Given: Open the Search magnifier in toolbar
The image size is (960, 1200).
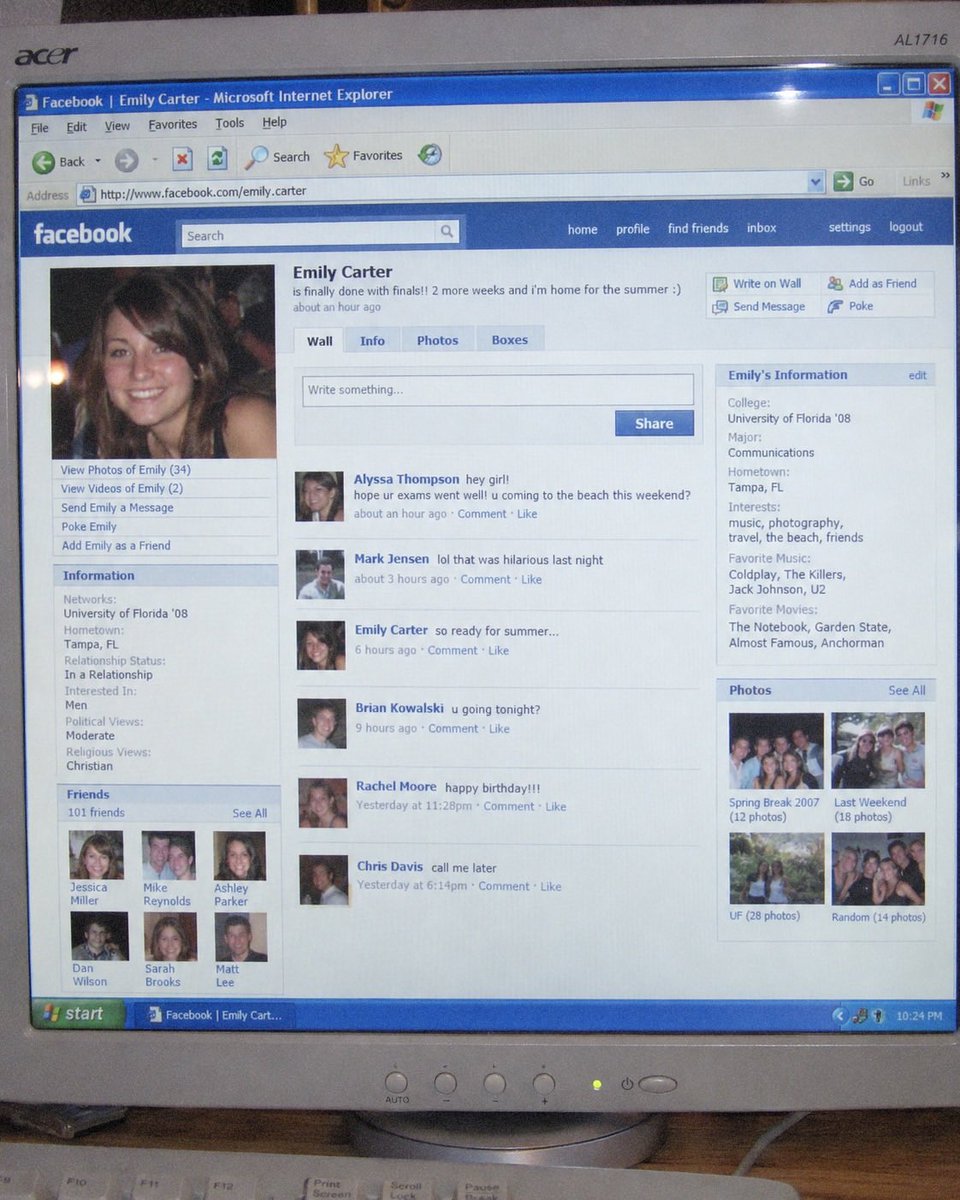Looking at the screenshot, I should pos(258,157).
